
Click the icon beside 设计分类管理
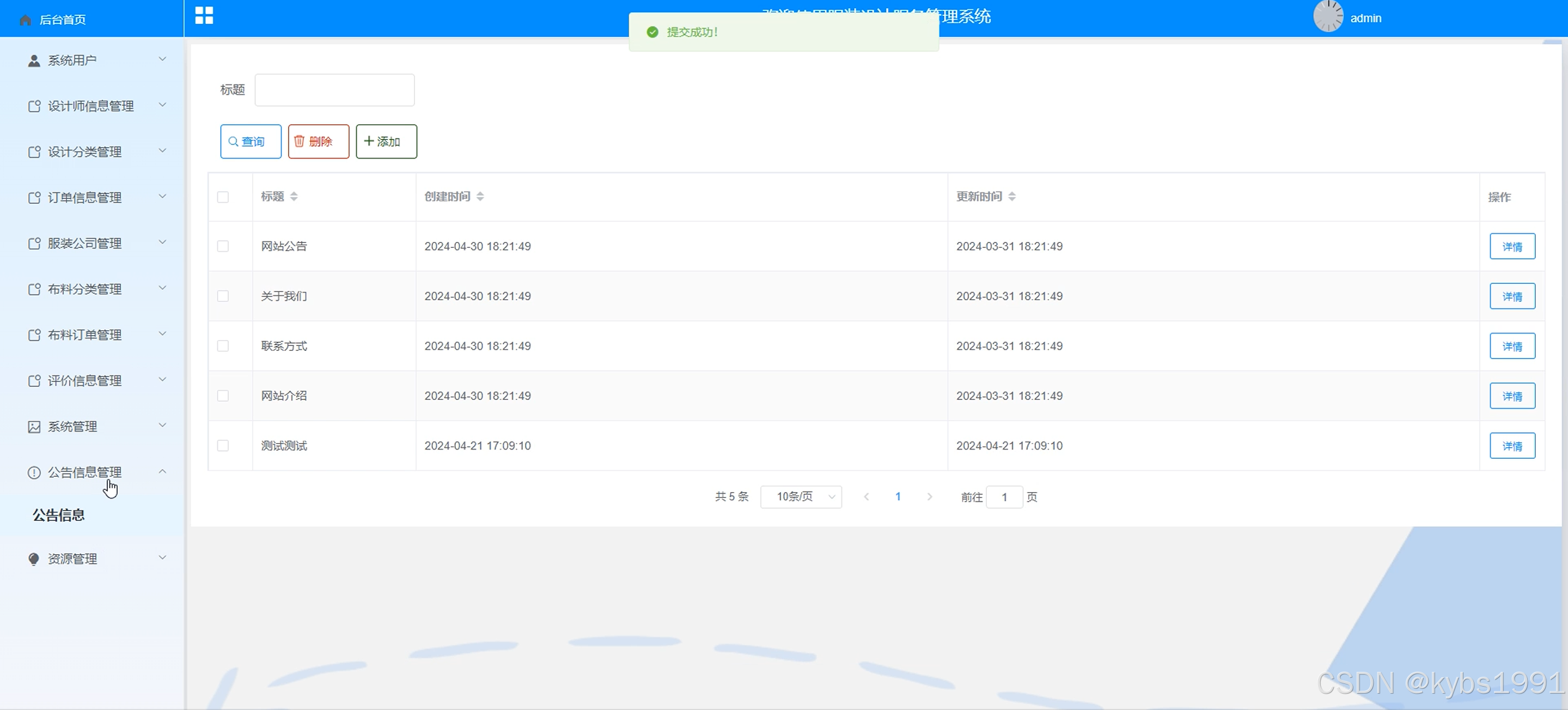[34, 151]
